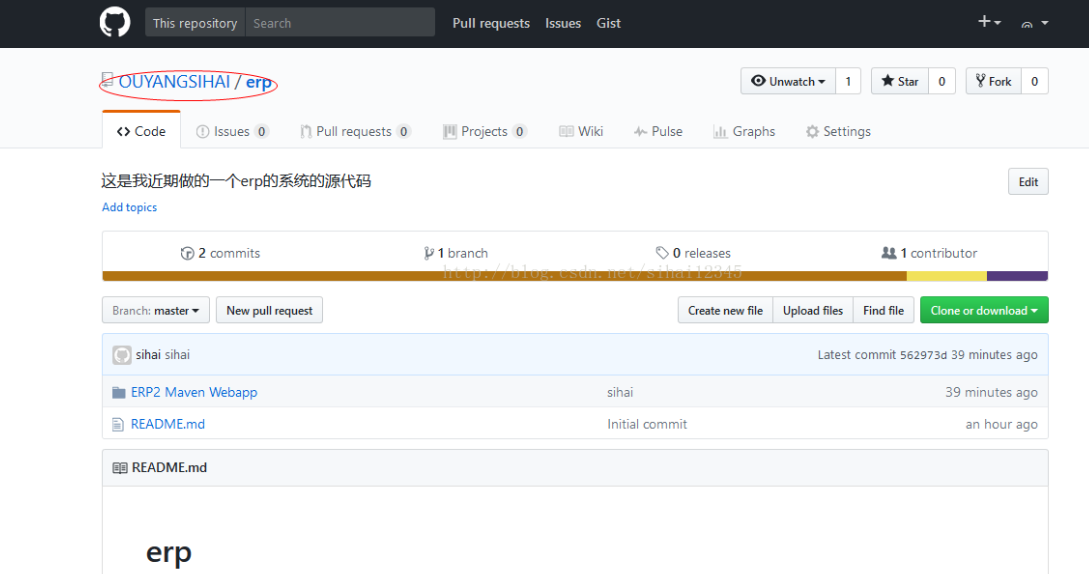The width and height of the screenshot is (1089, 574).
Task: Click the eye icon in Unwatch button
Action: coord(758,81)
